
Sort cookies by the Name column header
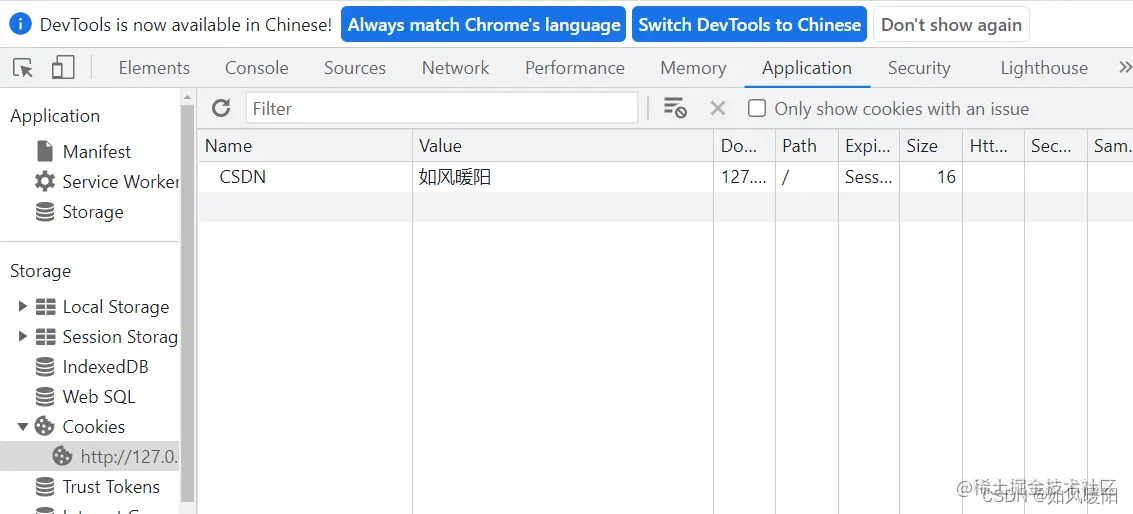click(x=306, y=145)
